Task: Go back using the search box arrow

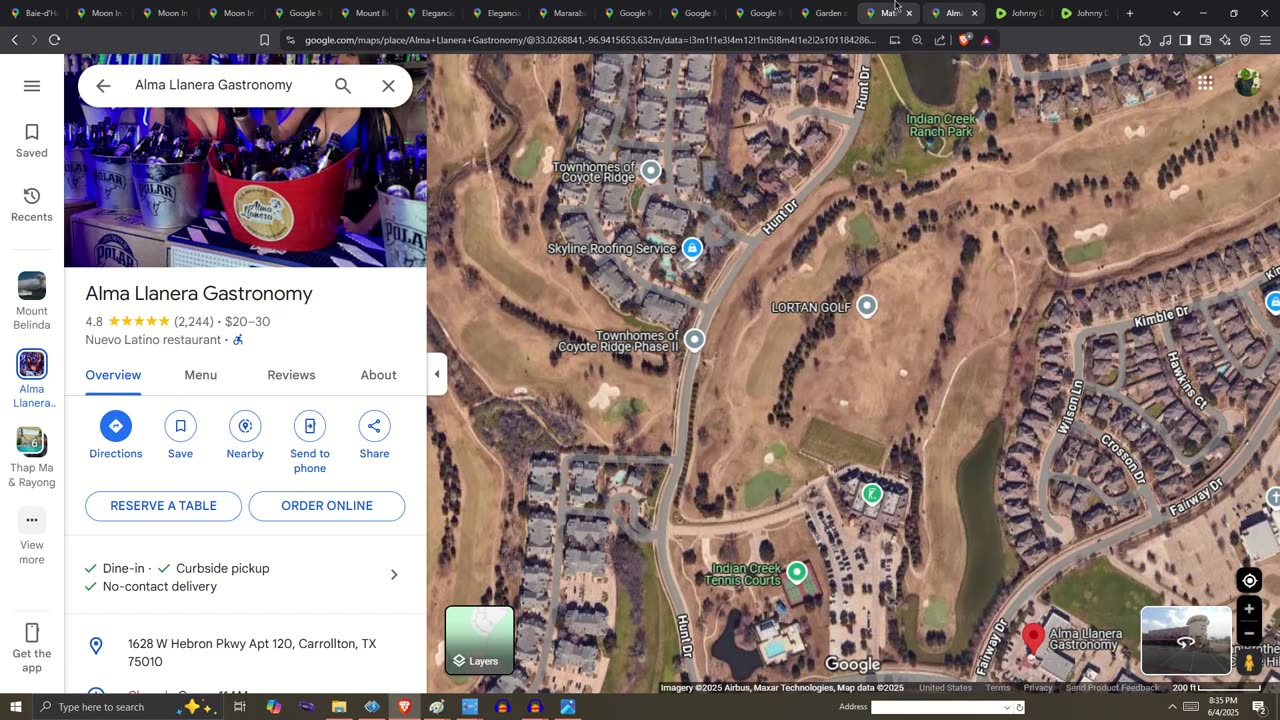Action: (103, 86)
